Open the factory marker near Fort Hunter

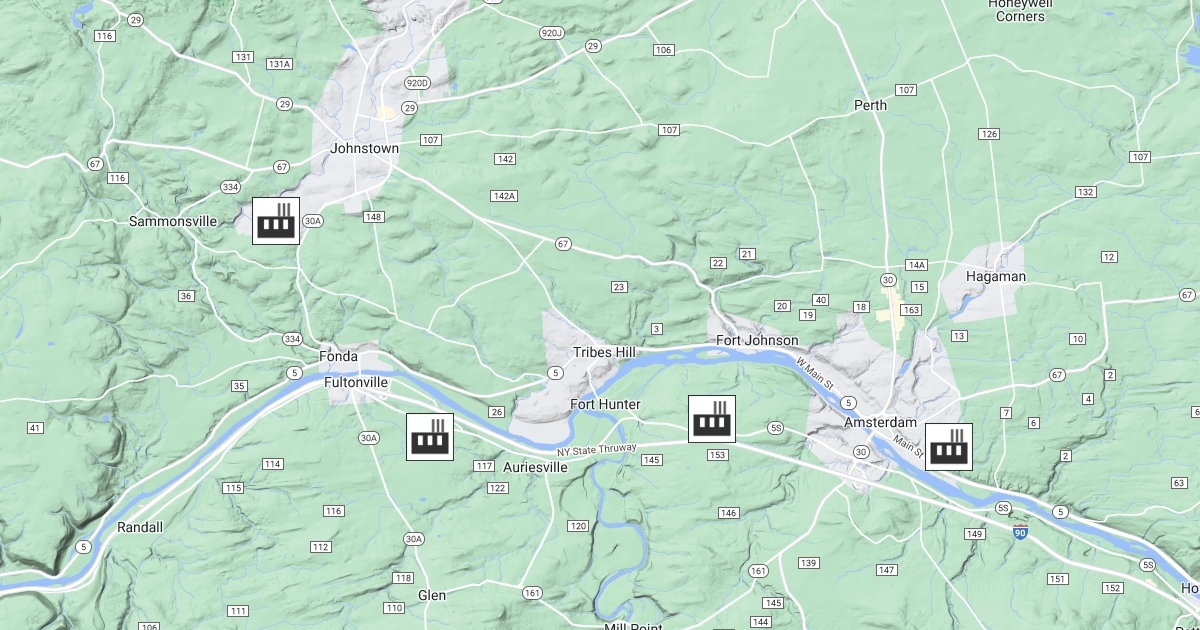pos(713,419)
